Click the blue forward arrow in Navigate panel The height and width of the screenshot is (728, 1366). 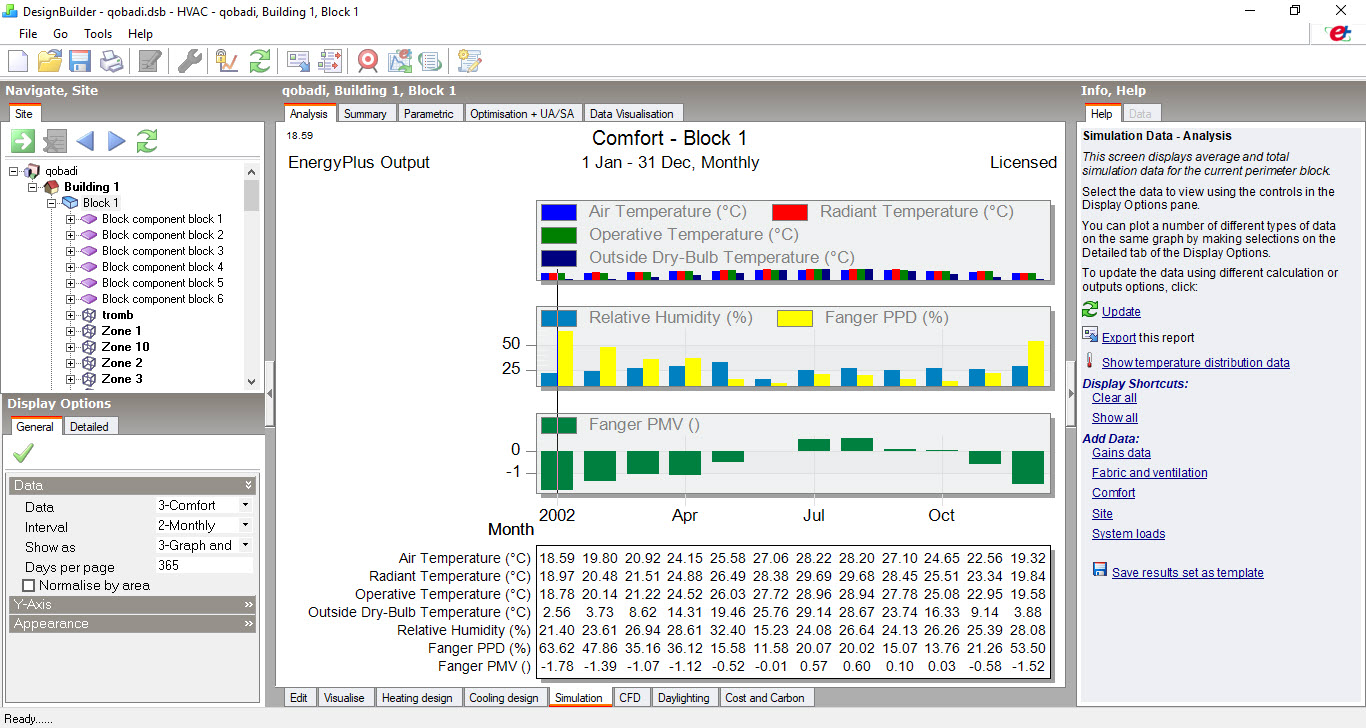coord(117,141)
